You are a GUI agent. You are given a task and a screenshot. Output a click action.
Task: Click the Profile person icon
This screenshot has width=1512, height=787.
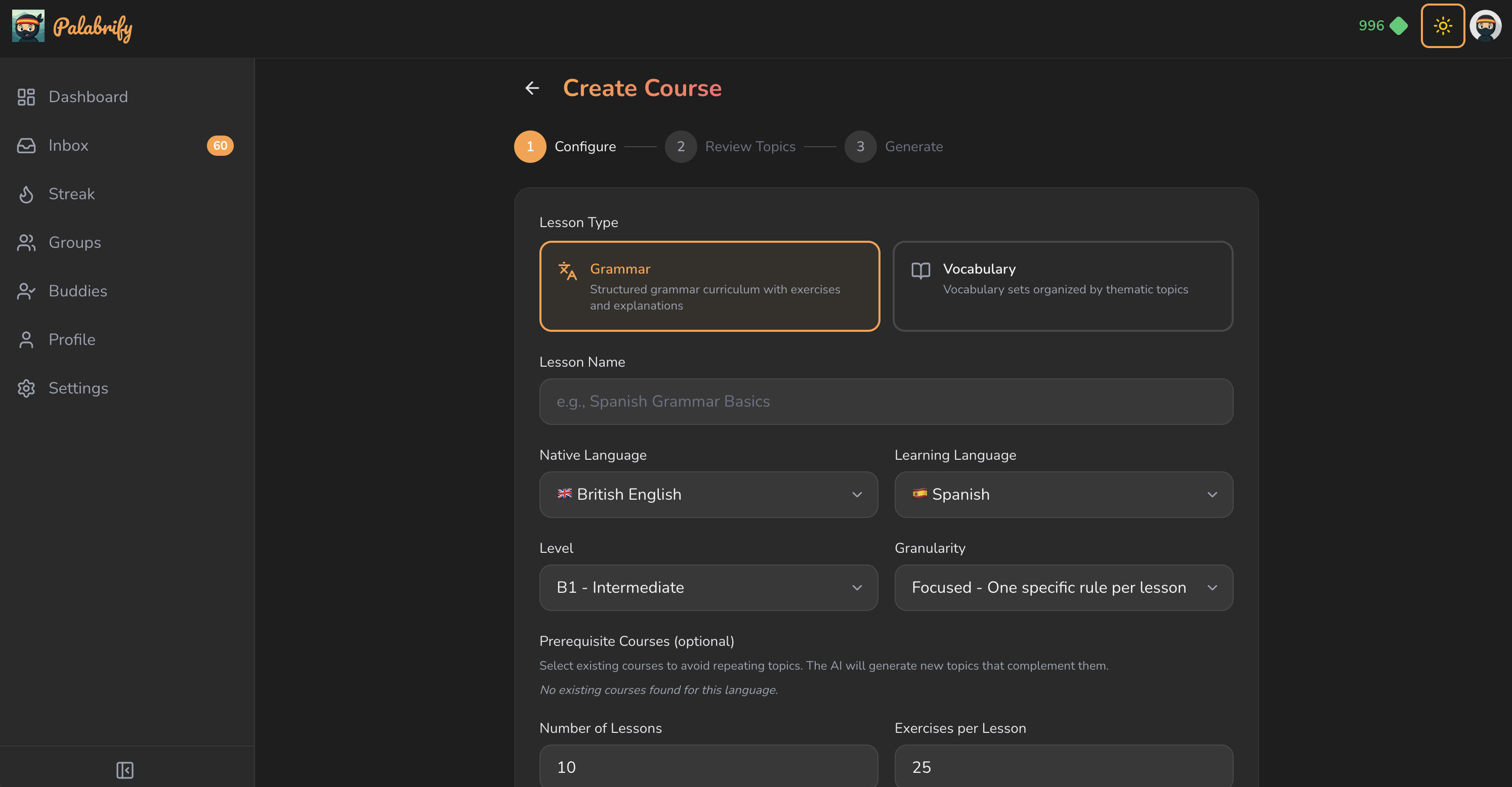[26, 340]
